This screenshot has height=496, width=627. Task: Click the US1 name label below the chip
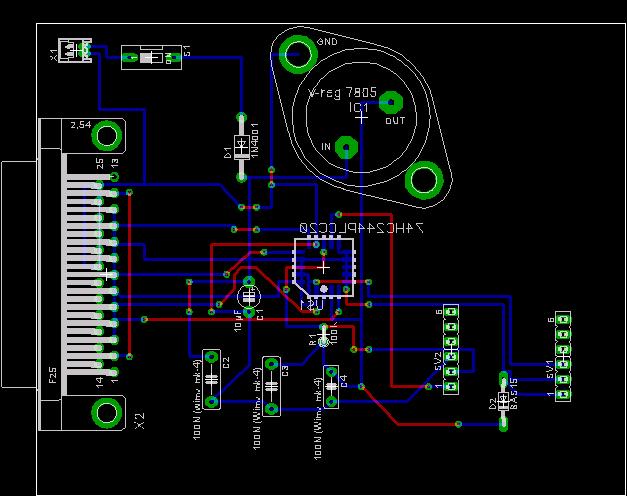(312, 305)
